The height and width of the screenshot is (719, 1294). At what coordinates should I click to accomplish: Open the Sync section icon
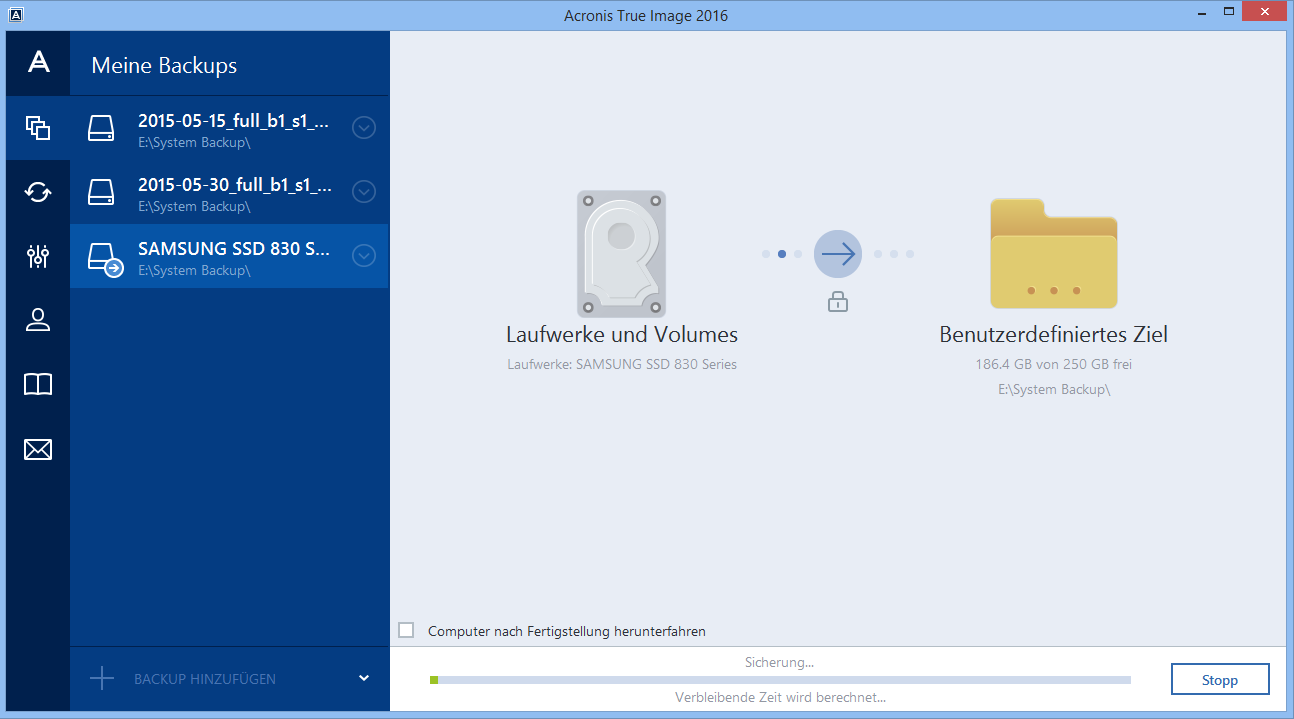[x=38, y=192]
